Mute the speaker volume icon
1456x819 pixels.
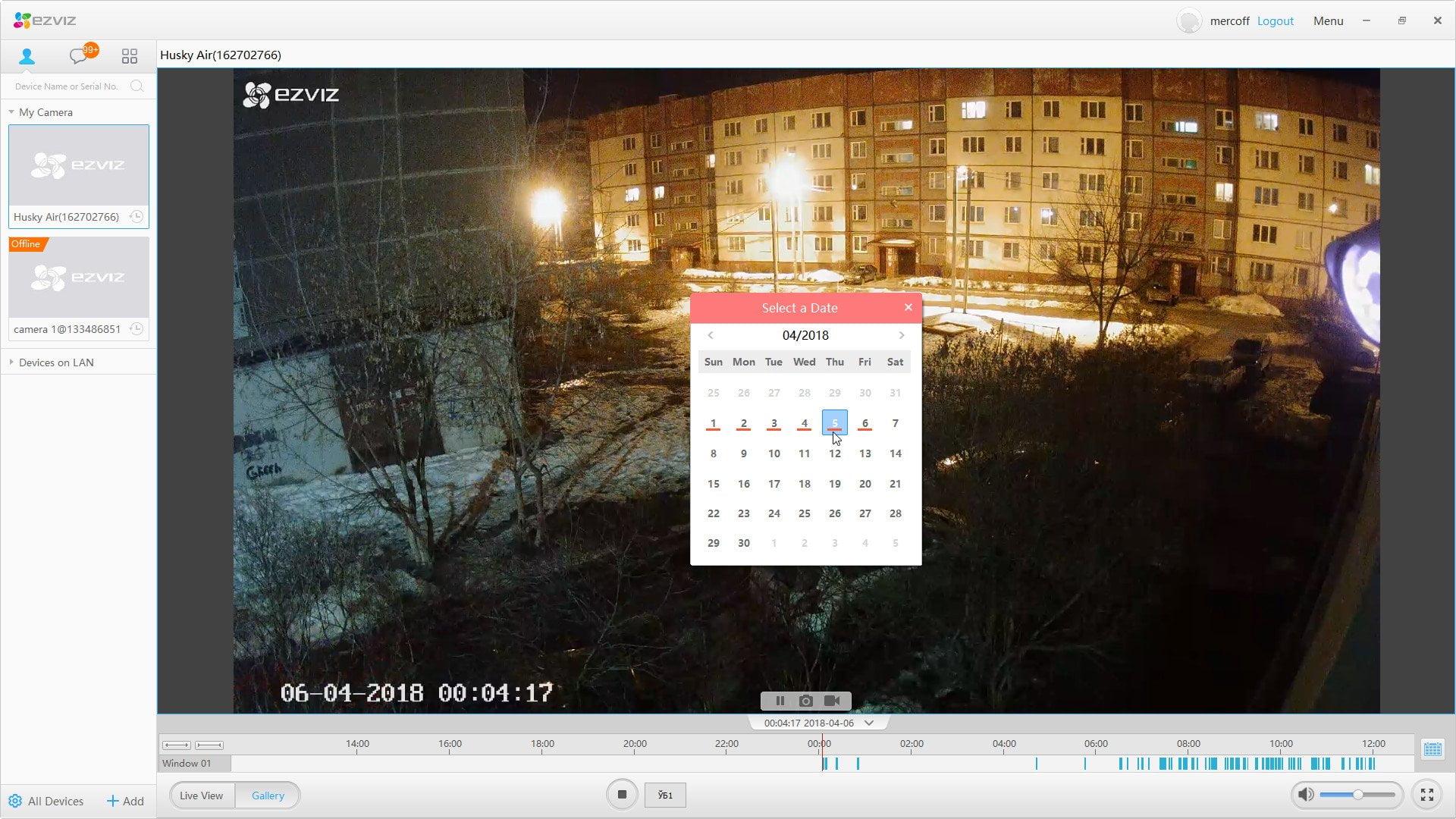pos(1306,795)
